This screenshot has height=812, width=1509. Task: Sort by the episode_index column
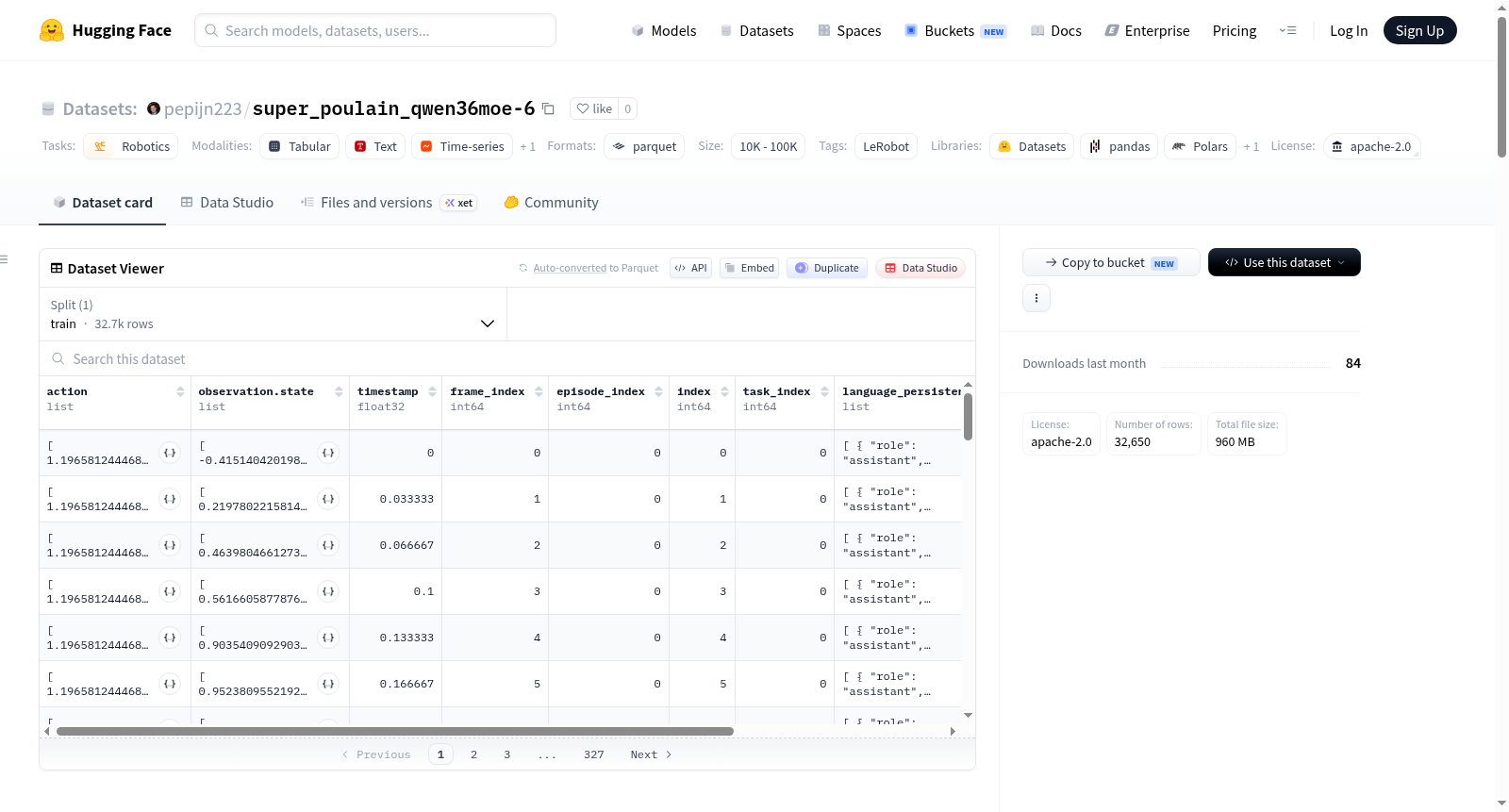click(x=658, y=391)
